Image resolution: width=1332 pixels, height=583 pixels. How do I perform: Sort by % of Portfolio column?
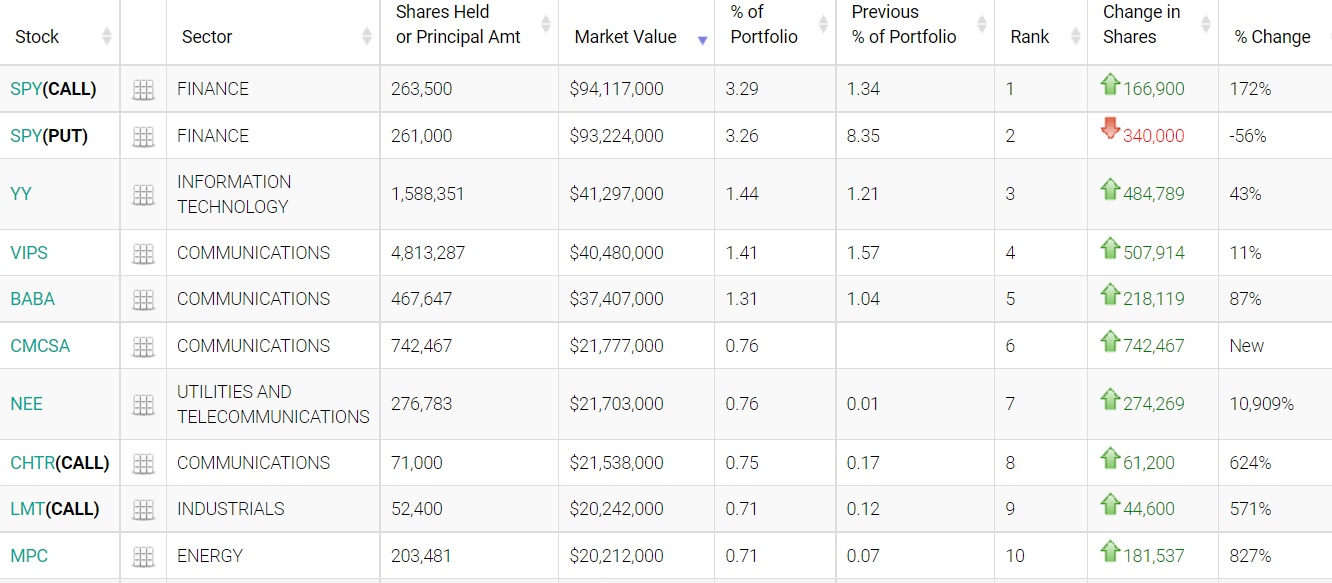click(823, 24)
